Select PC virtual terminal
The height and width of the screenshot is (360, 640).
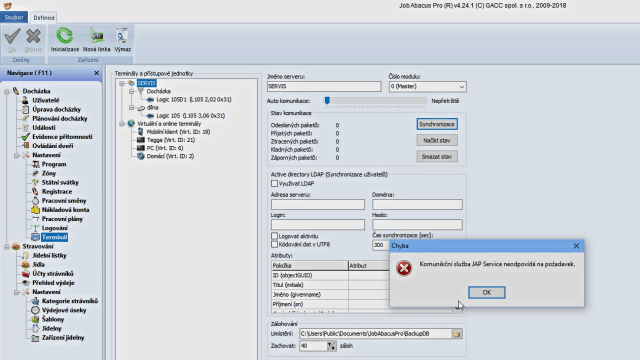tap(164, 148)
